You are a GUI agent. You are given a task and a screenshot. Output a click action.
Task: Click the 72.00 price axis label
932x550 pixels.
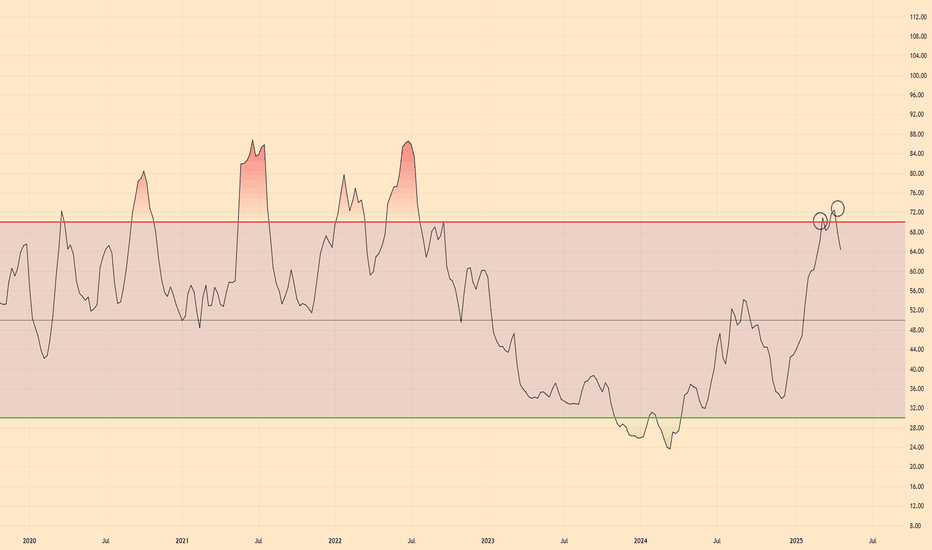(918, 212)
